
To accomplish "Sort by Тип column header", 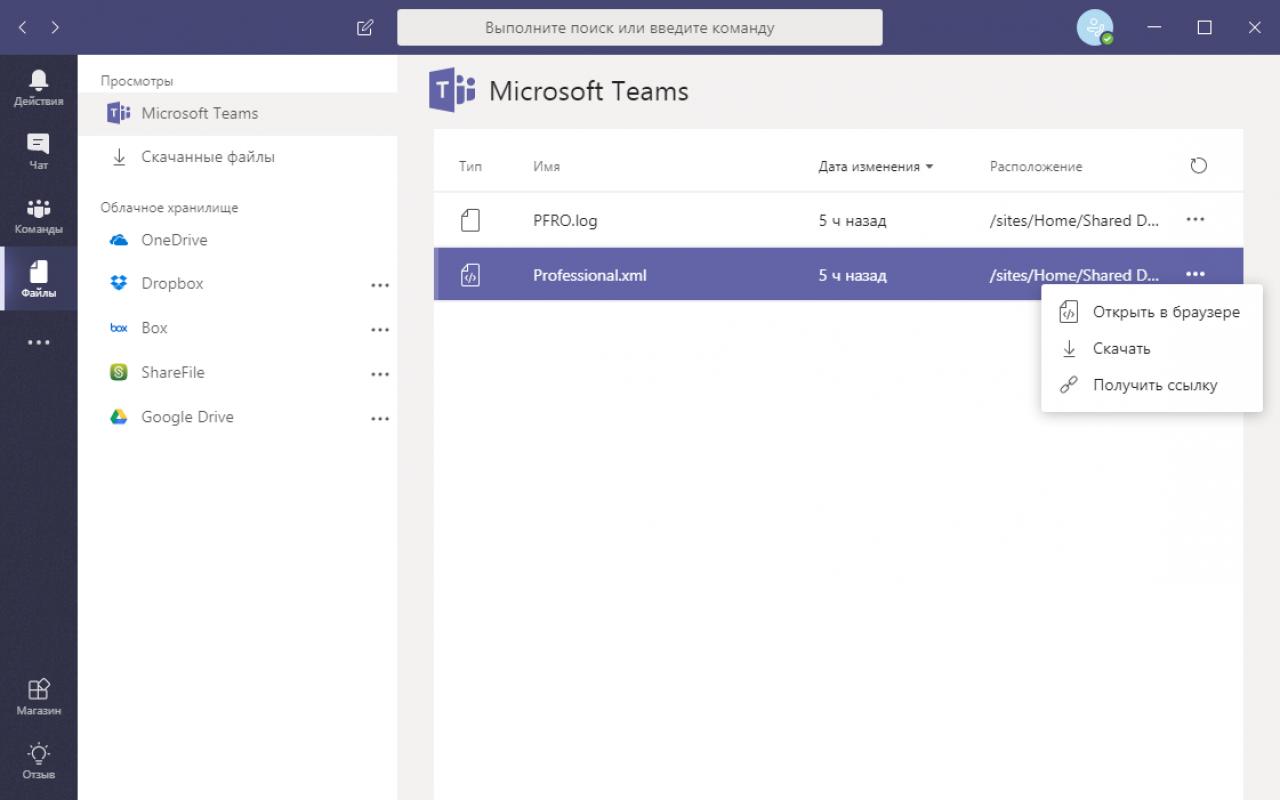I will [x=470, y=167].
